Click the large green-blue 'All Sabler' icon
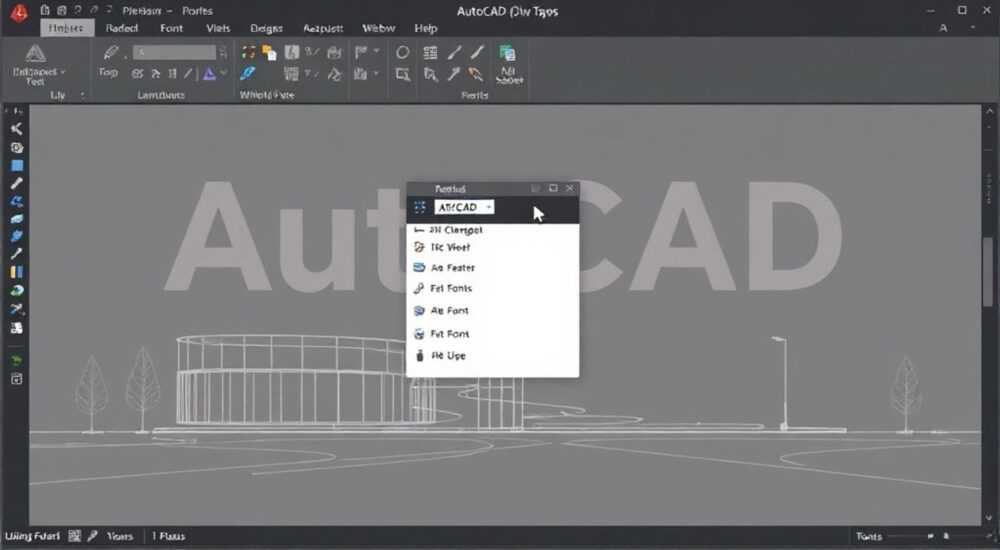The width and height of the screenshot is (1000, 550). click(508, 54)
